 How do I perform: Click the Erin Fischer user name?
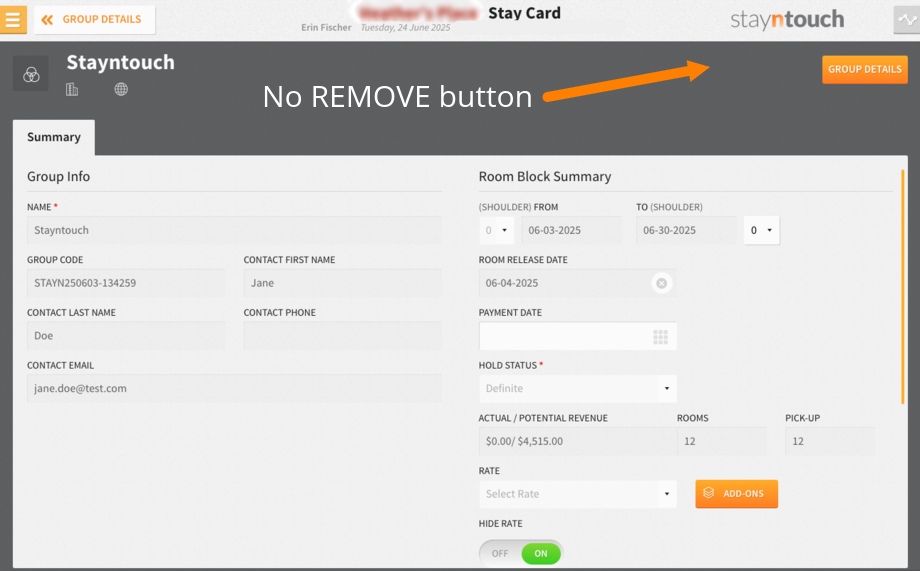[x=326, y=28]
